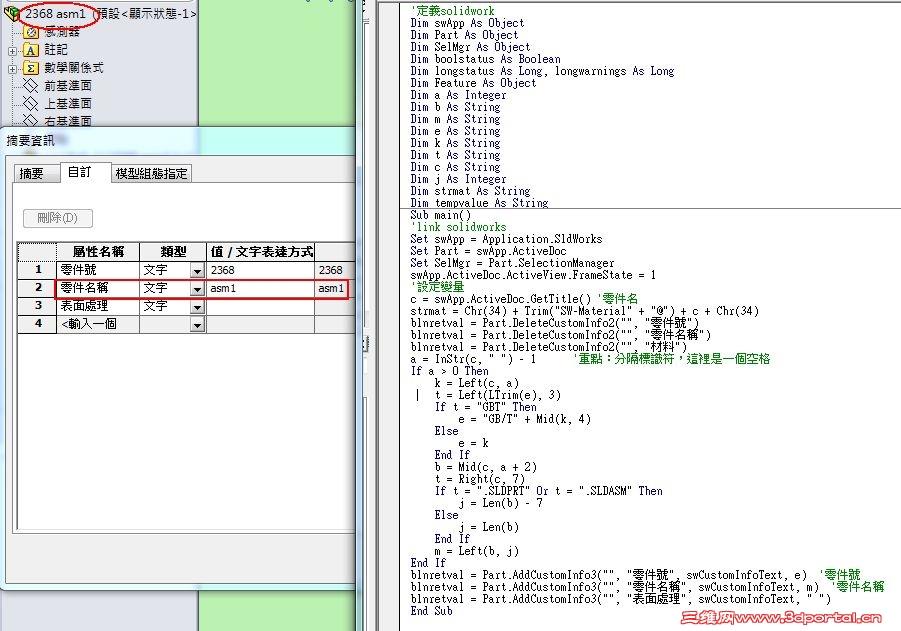Click the 2368 asm1 assembly icon
The height and width of the screenshot is (631, 901).
pyautogui.click(x=11, y=13)
